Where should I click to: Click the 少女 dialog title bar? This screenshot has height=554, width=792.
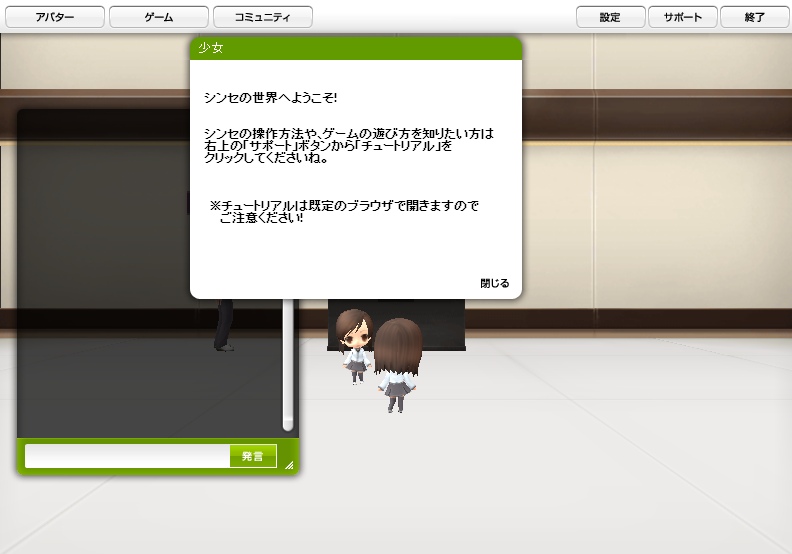click(x=356, y=48)
